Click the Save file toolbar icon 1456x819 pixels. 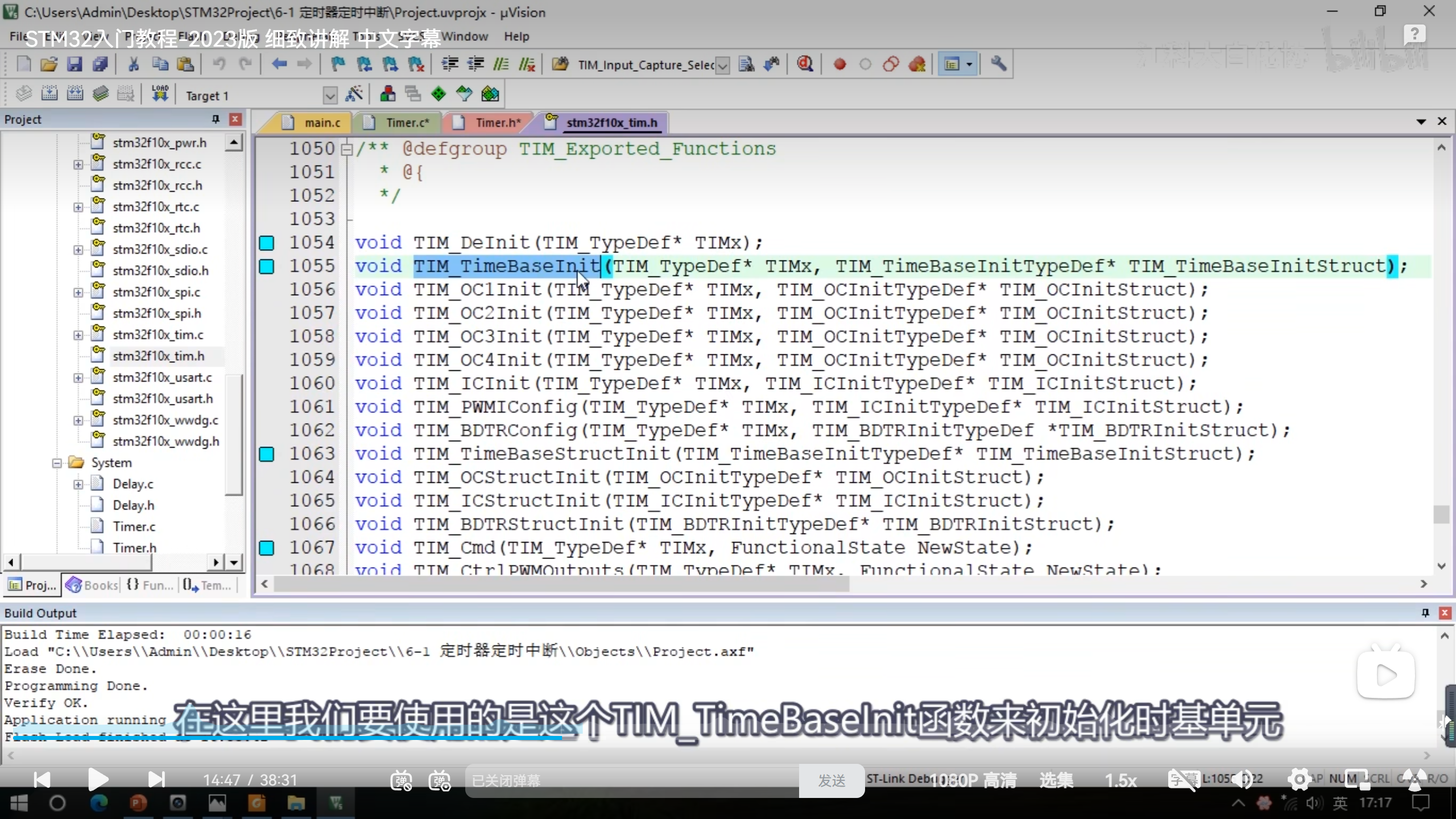point(75,64)
